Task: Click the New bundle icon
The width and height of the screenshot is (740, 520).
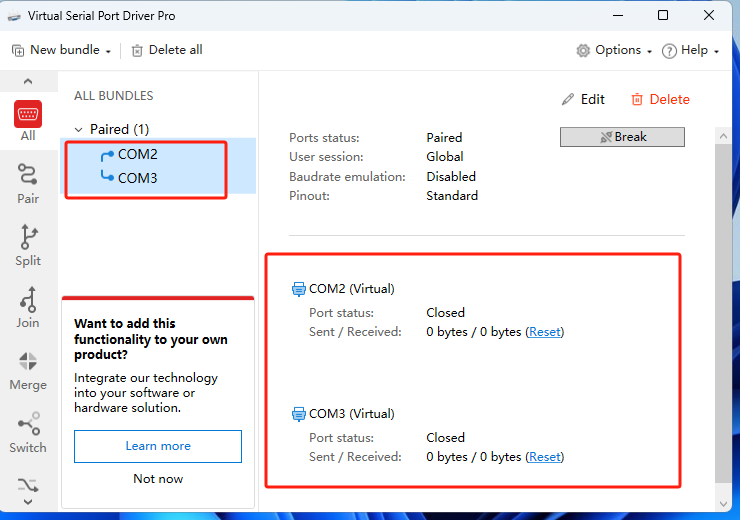Action: point(18,50)
